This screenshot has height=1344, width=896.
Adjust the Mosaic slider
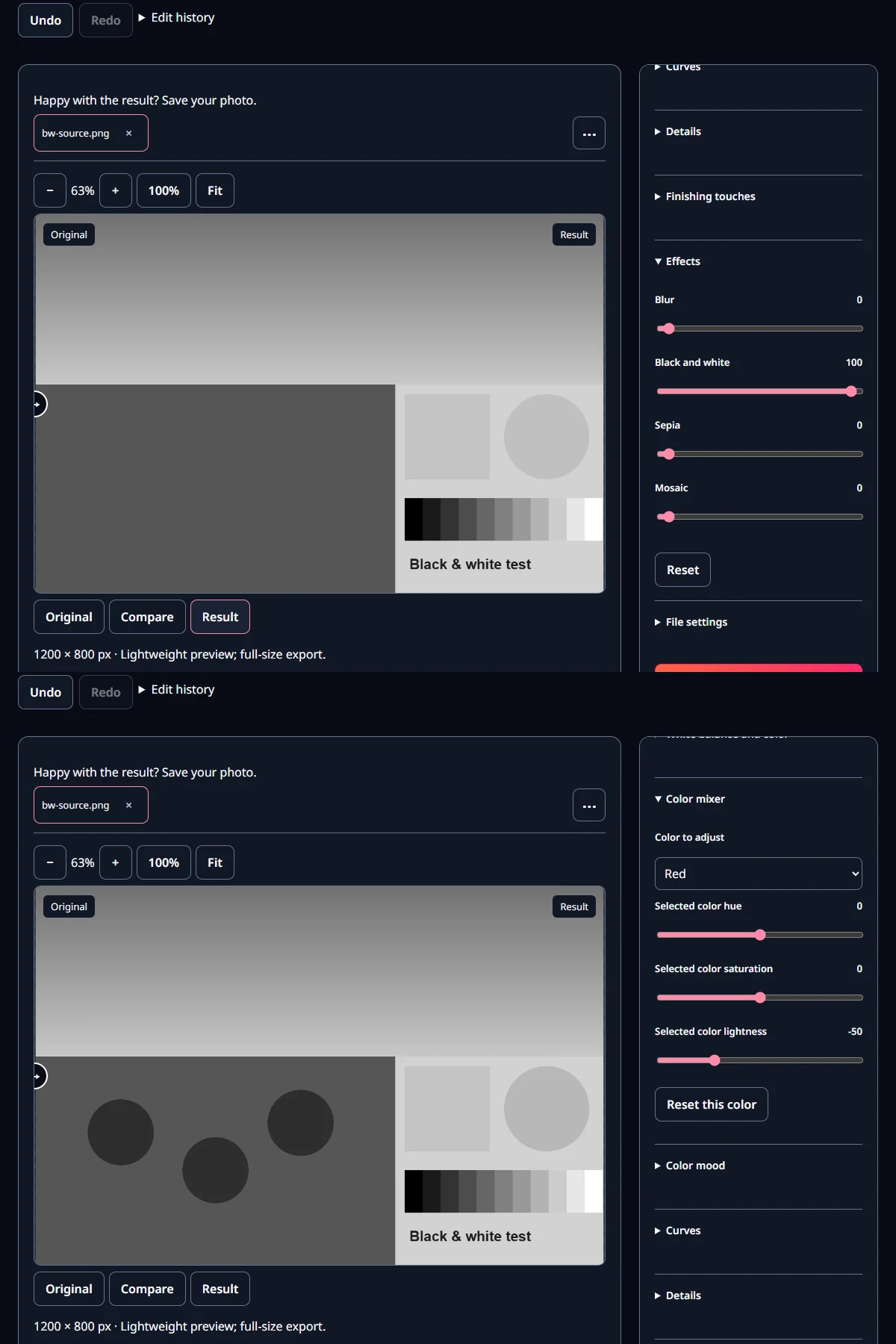point(759,517)
